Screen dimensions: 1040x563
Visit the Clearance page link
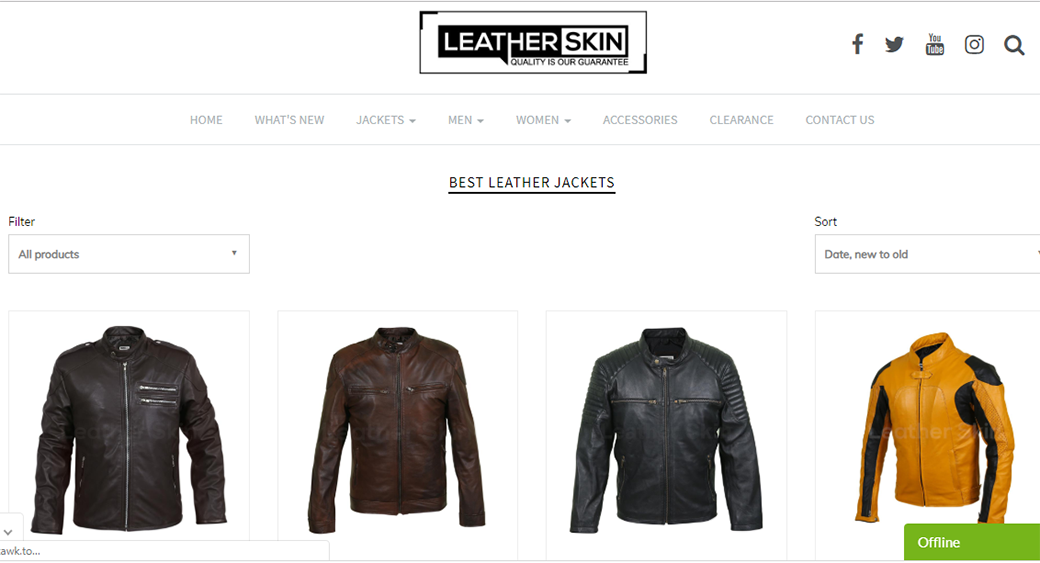(x=742, y=120)
